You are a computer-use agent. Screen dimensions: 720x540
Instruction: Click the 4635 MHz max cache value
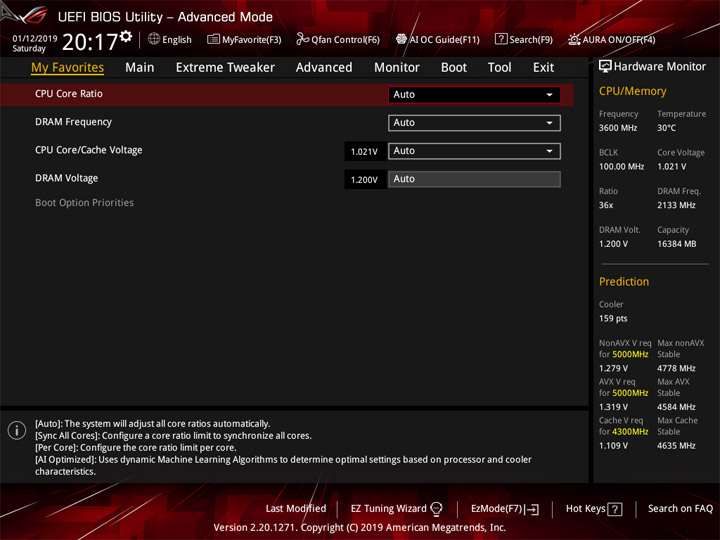pos(676,445)
